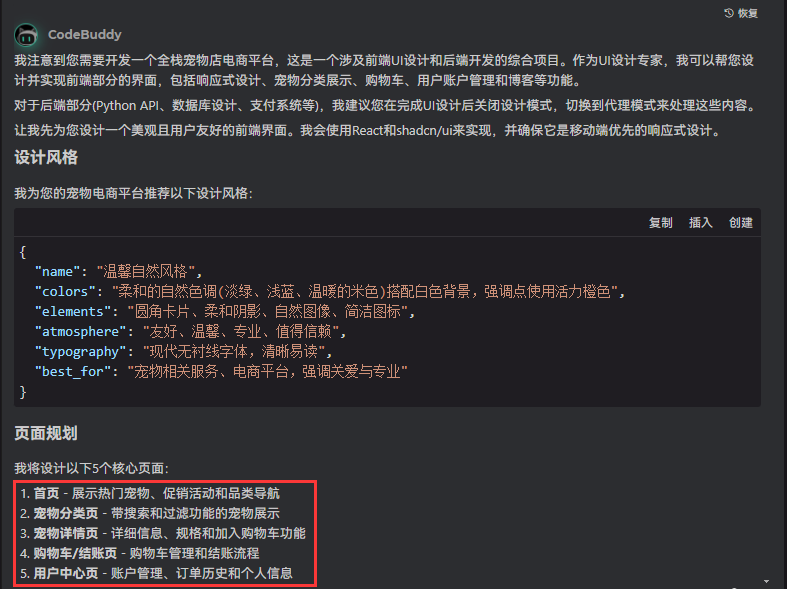Select the 设计风格 heading
Screen dimensions: 787x589
point(46,158)
